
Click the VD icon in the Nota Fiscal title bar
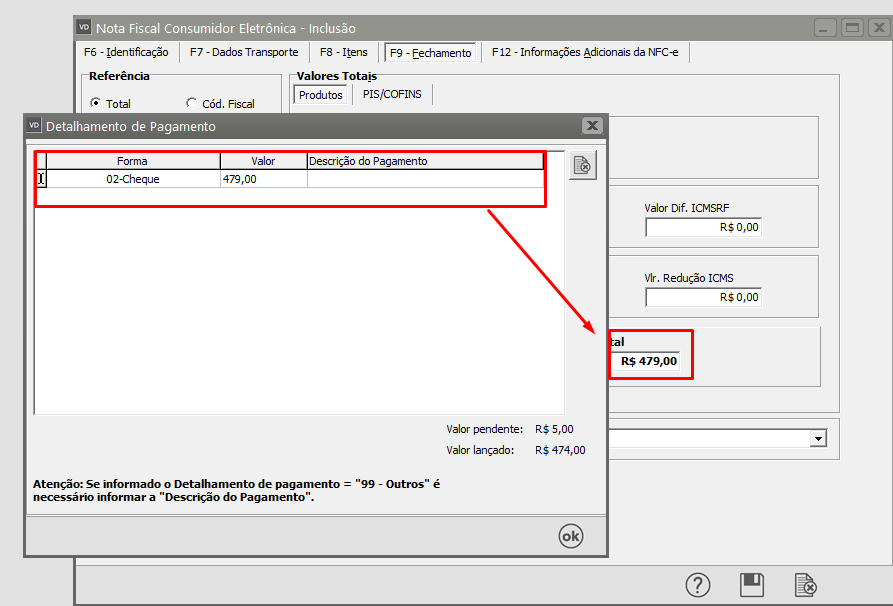click(x=84, y=28)
